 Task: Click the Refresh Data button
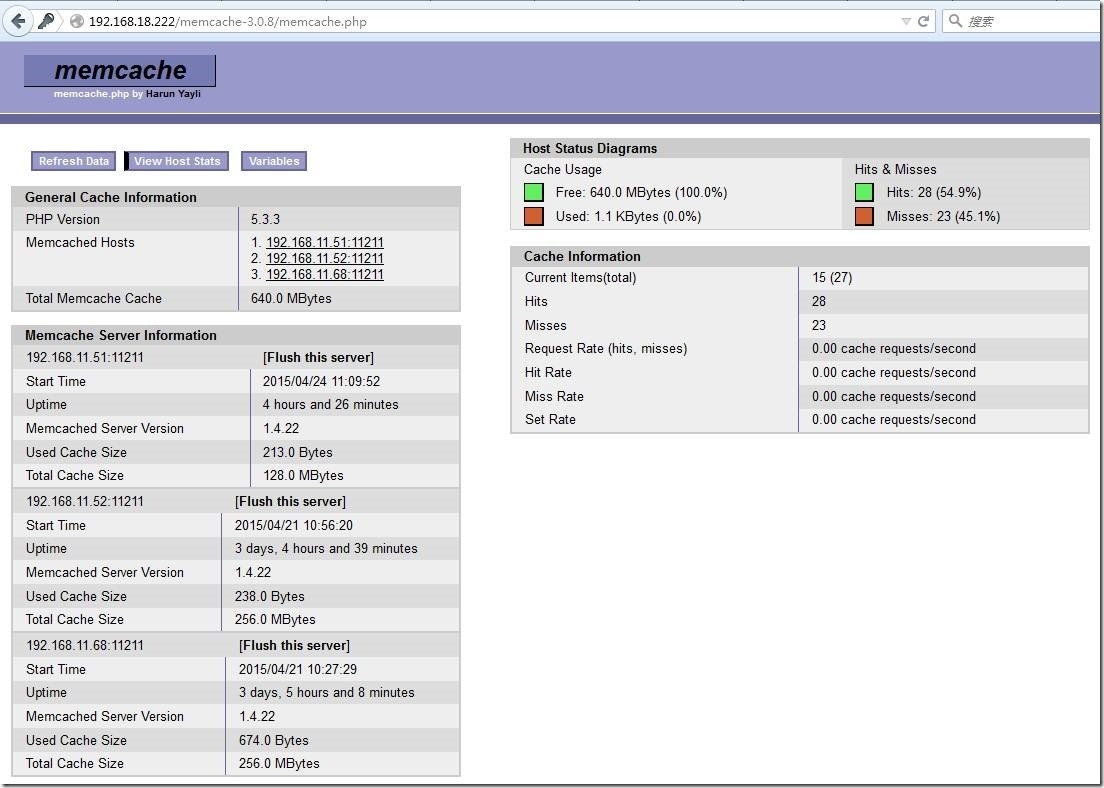pyautogui.click(x=74, y=161)
